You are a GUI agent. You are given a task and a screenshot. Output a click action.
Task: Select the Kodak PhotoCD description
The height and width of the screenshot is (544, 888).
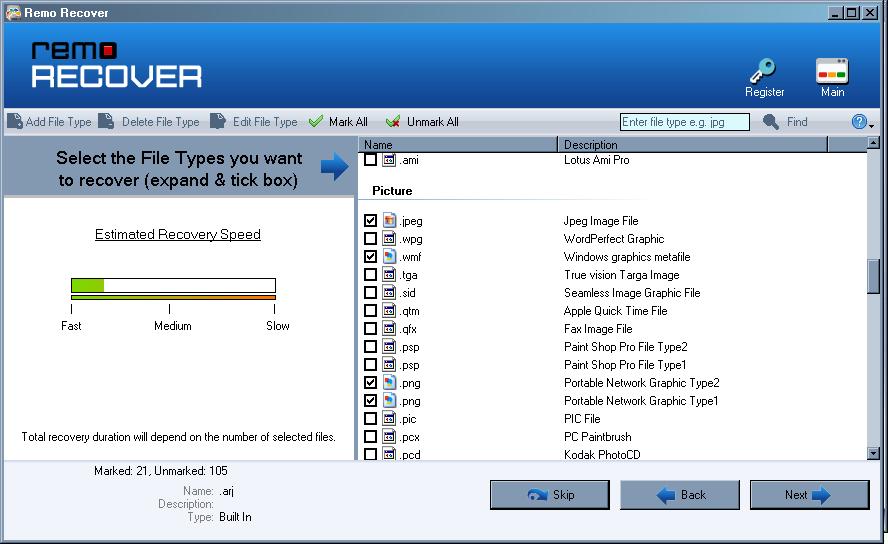[602, 454]
